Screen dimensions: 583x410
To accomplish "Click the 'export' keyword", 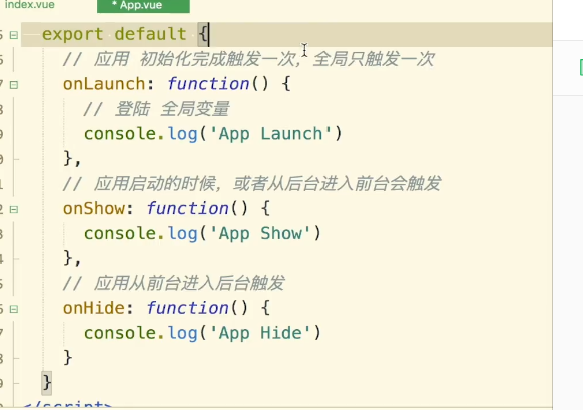I will pyautogui.click(x=72, y=35).
